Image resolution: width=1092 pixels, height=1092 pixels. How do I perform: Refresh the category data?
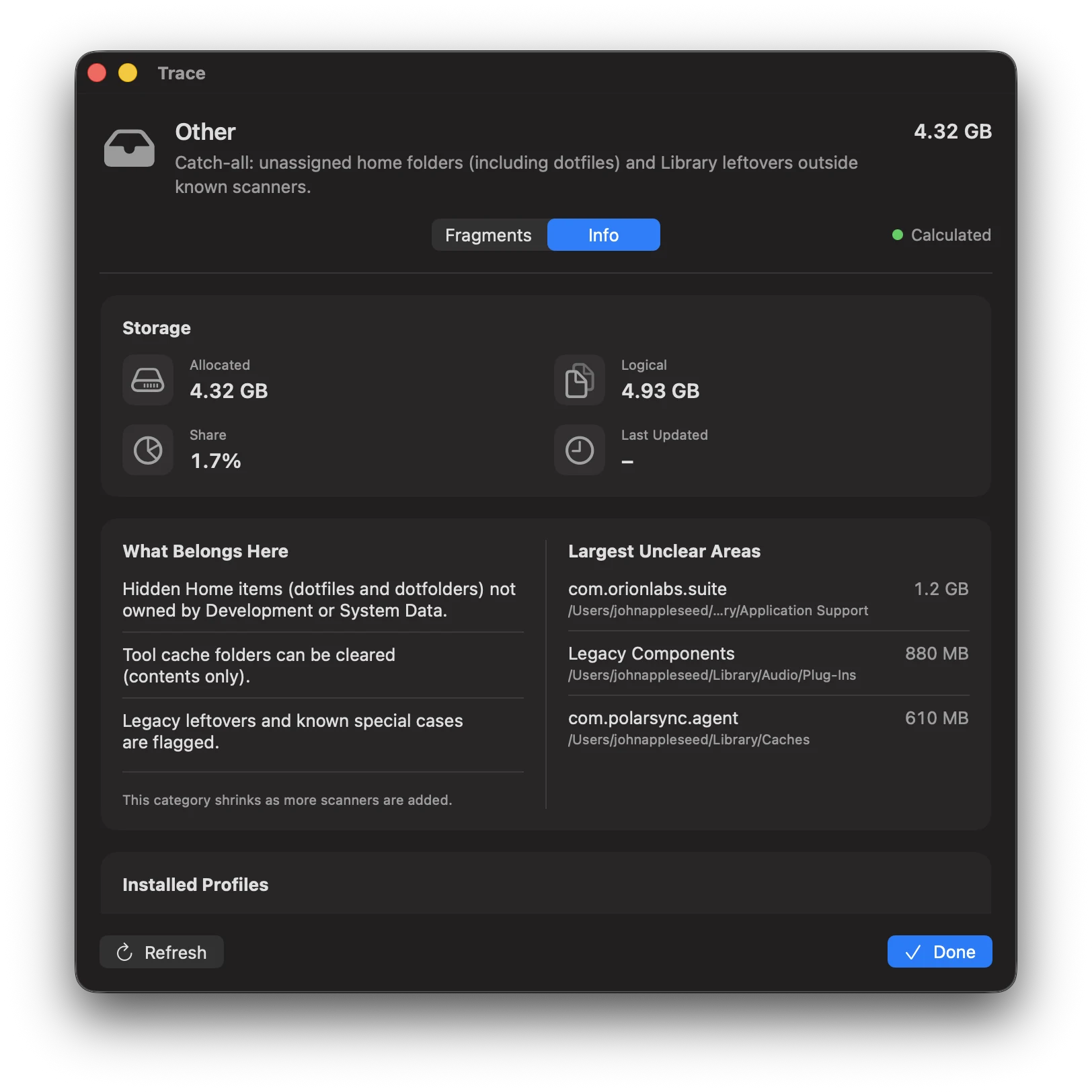pos(161,951)
